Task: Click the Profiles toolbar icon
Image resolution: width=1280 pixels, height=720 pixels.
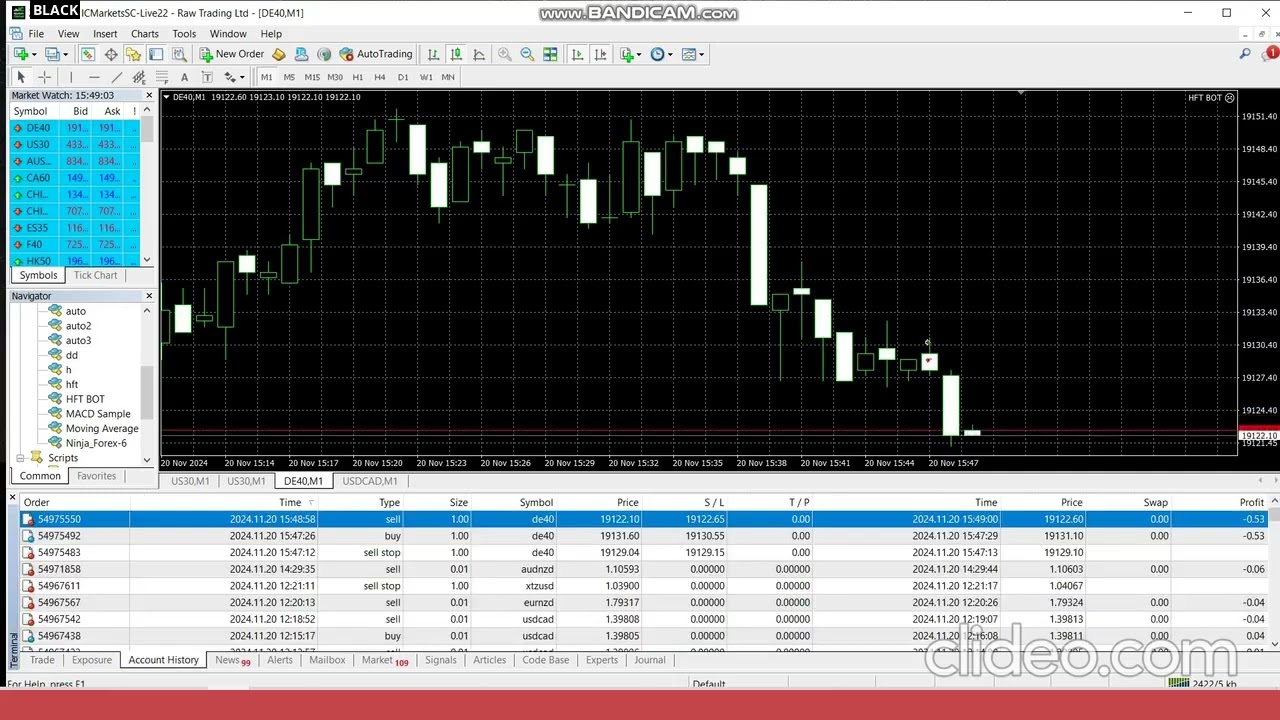Action: (x=52, y=54)
